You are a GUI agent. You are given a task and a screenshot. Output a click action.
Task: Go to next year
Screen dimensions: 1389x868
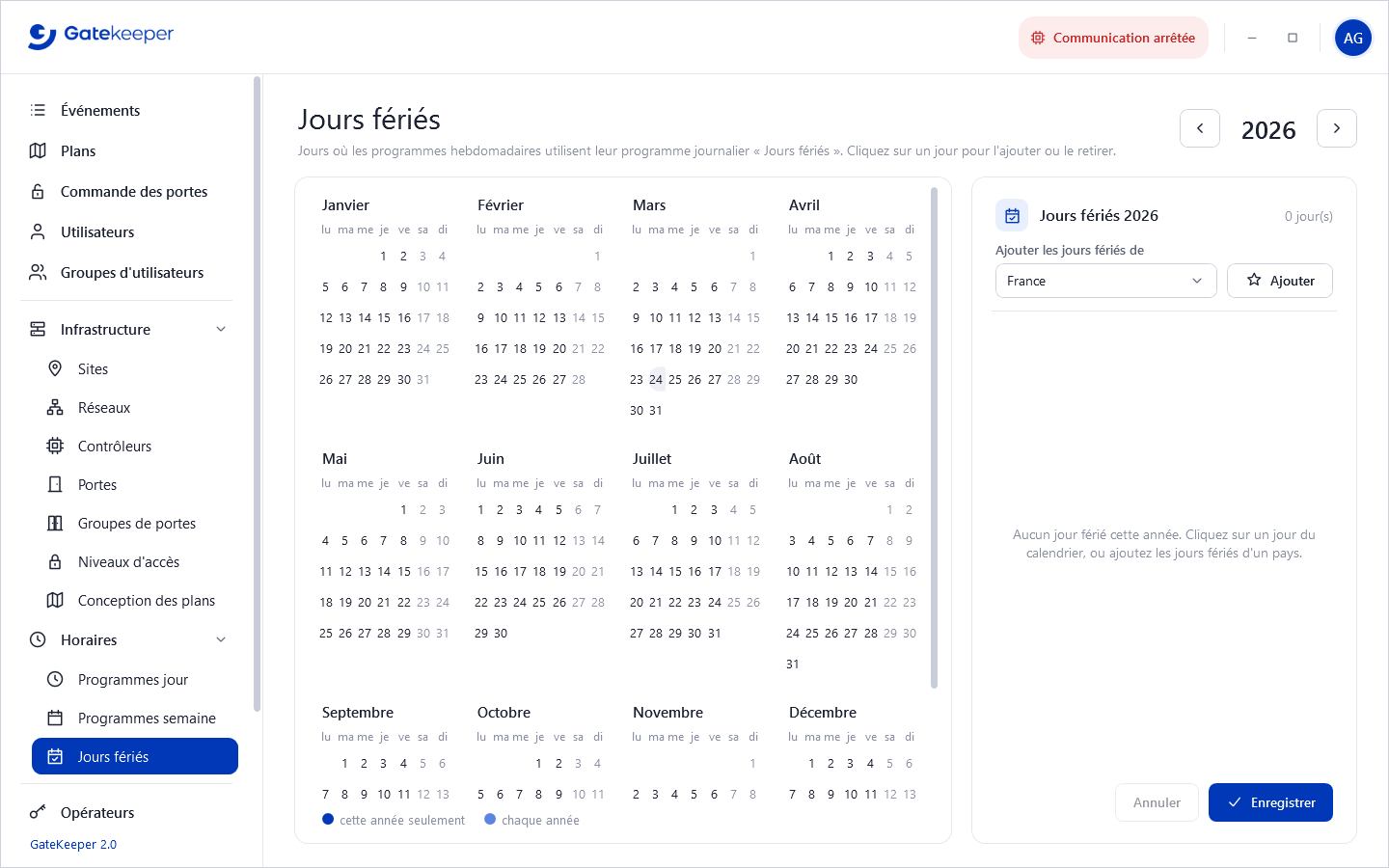tap(1337, 128)
